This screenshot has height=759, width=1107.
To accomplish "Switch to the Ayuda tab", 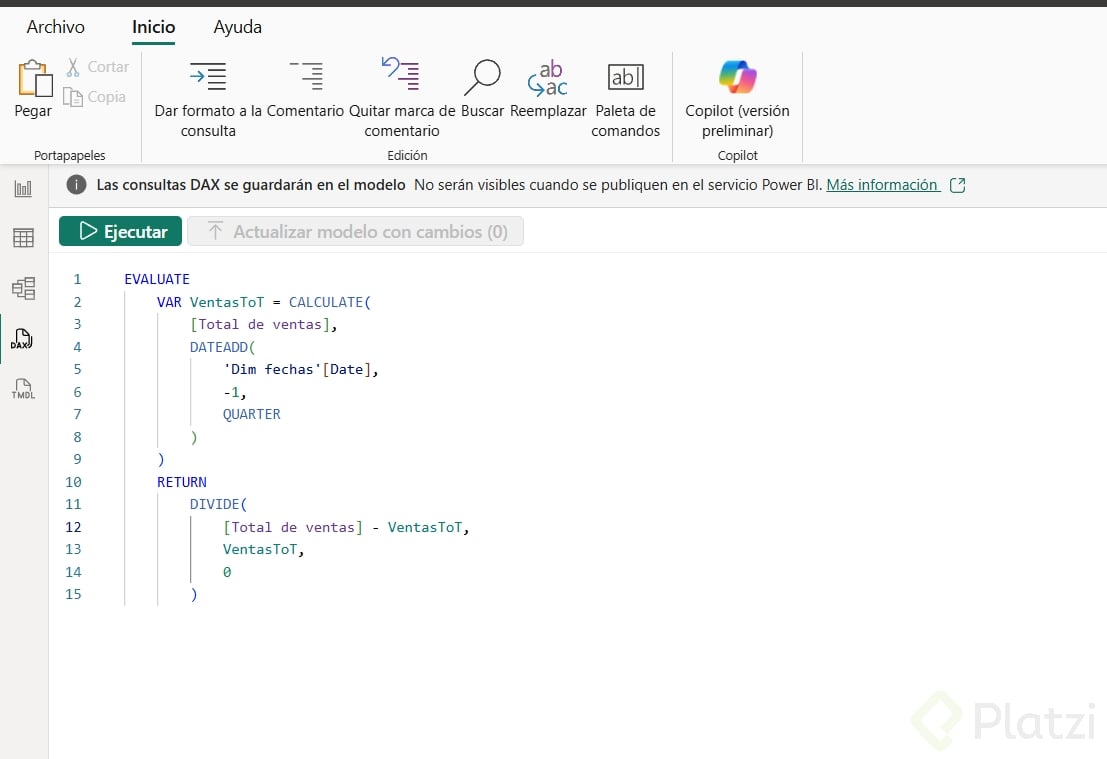I will [x=238, y=27].
